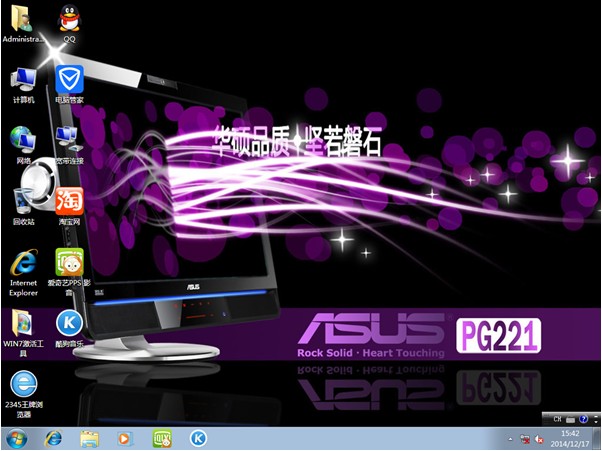Open the Kugou K taskbar icon
Viewport: 602px width, 451px height.
click(198, 439)
